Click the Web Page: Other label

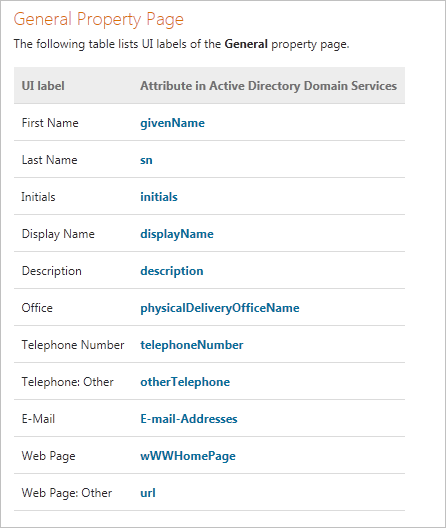(67, 493)
